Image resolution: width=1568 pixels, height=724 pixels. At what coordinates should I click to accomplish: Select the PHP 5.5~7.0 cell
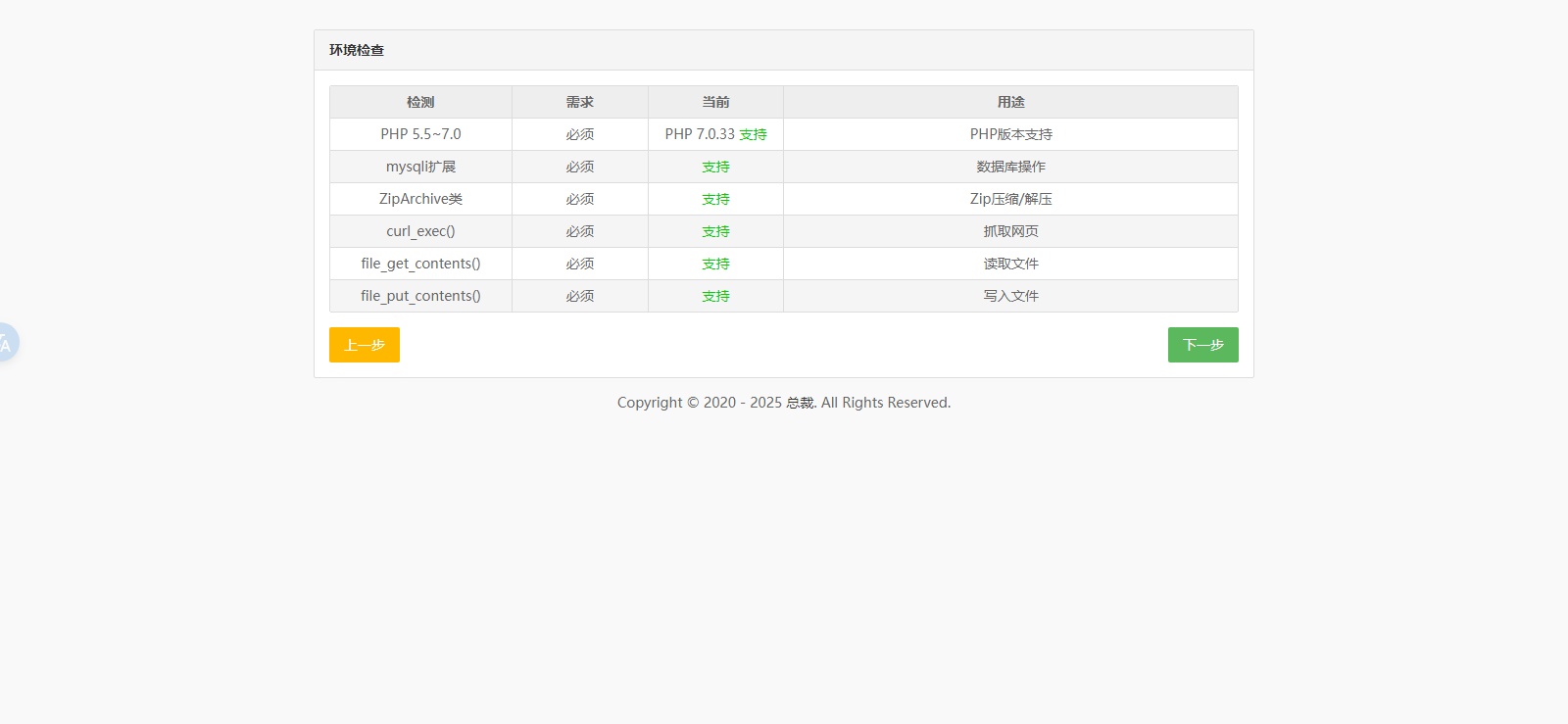coord(420,134)
